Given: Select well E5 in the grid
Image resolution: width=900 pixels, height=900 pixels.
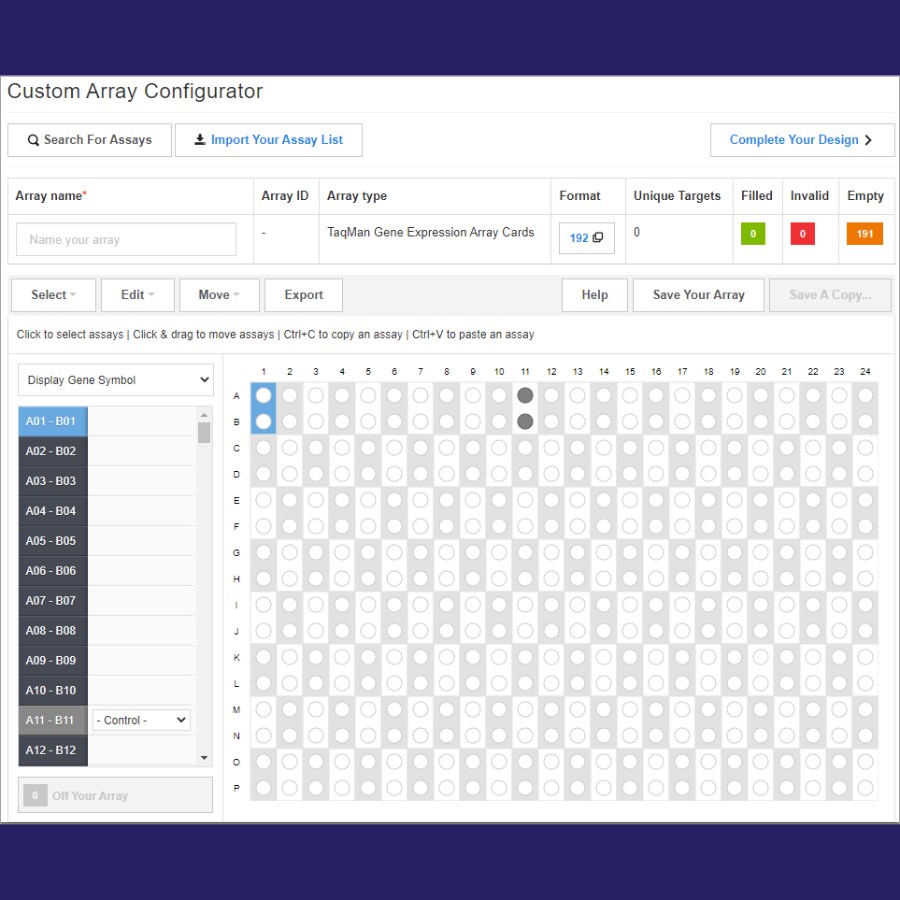Looking at the screenshot, I should pos(368,500).
